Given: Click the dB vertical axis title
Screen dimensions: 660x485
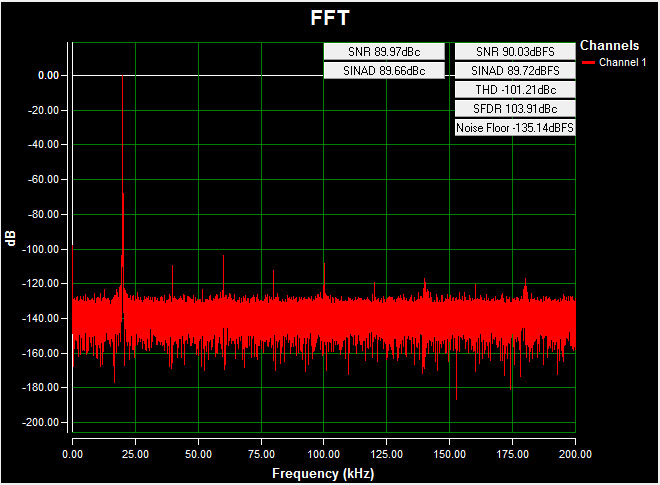Looking at the screenshot, I should (10, 239).
